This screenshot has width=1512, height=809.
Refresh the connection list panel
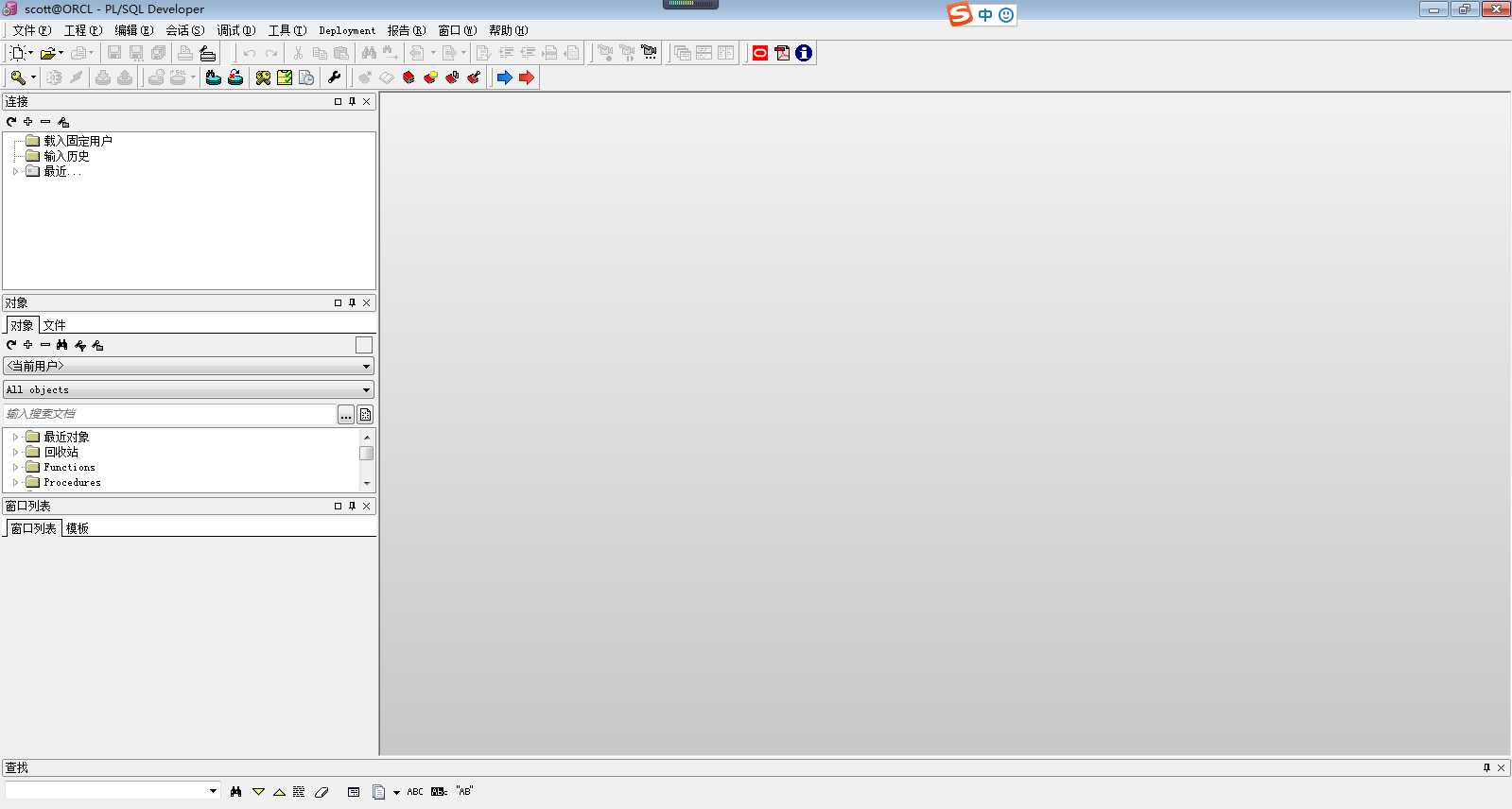tap(11, 121)
